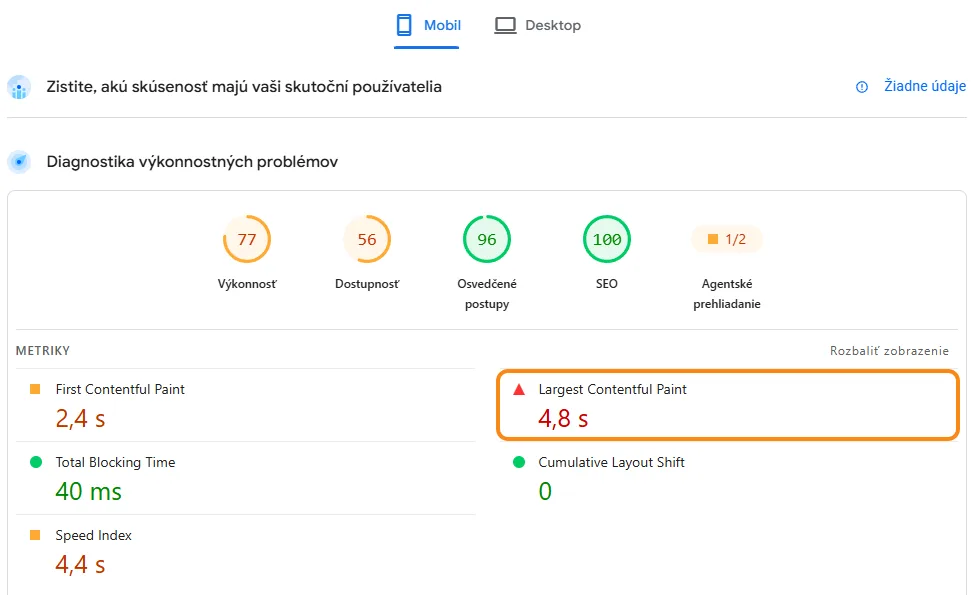Click orange square inside 1/2 badge
This screenshot has height=595, width=971.
coord(713,239)
